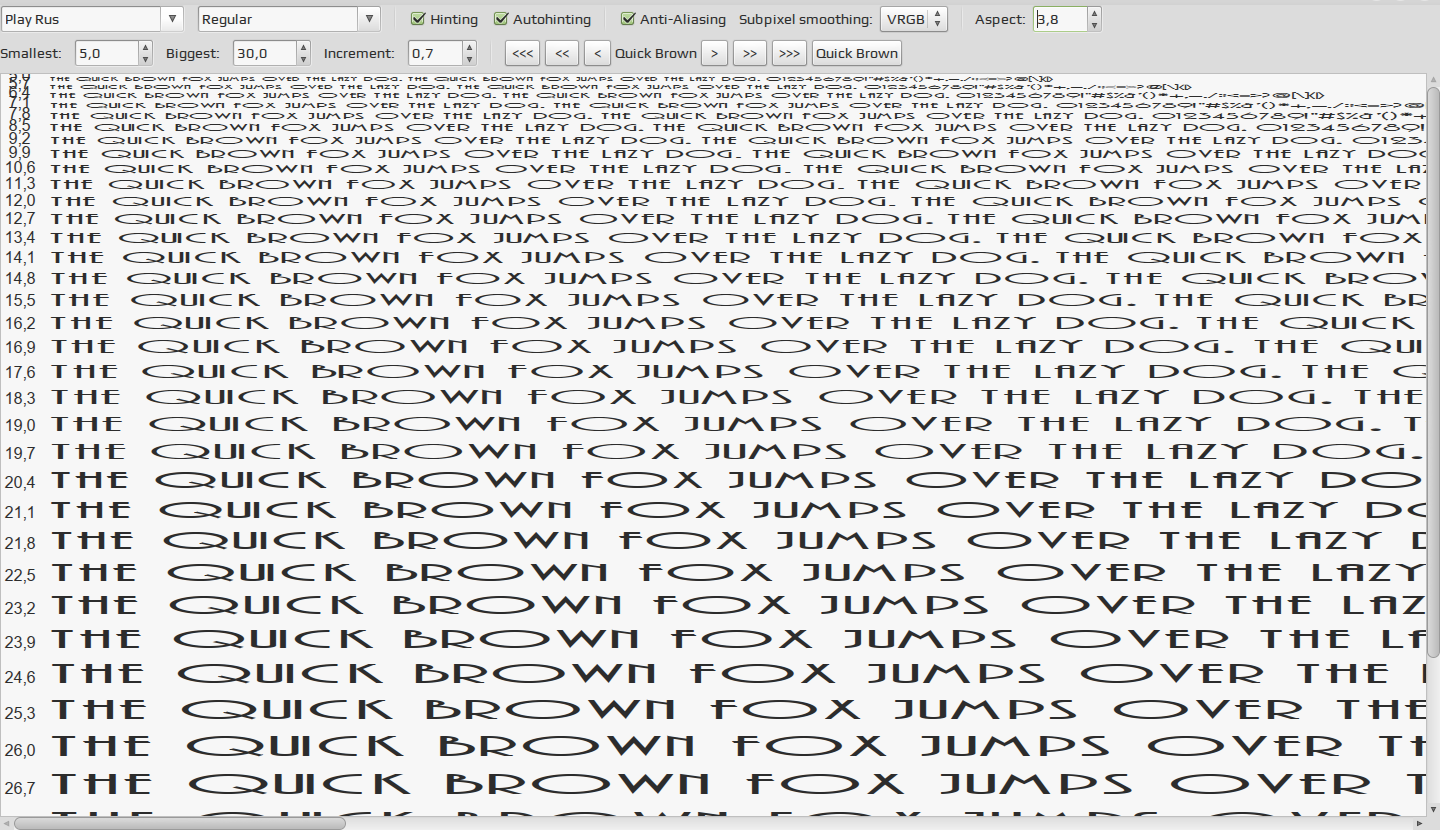
Task: Click the << rewind button
Action: tap(562, 53)
